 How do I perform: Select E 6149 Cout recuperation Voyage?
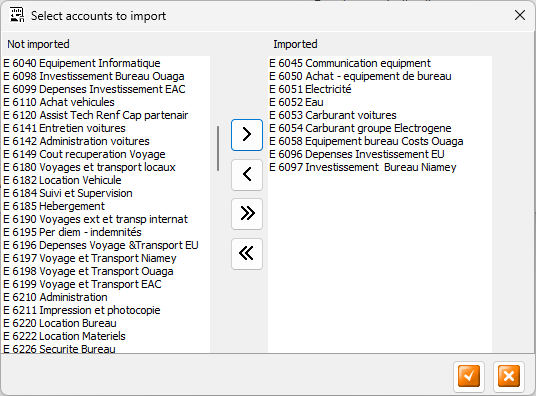point(106,154)
